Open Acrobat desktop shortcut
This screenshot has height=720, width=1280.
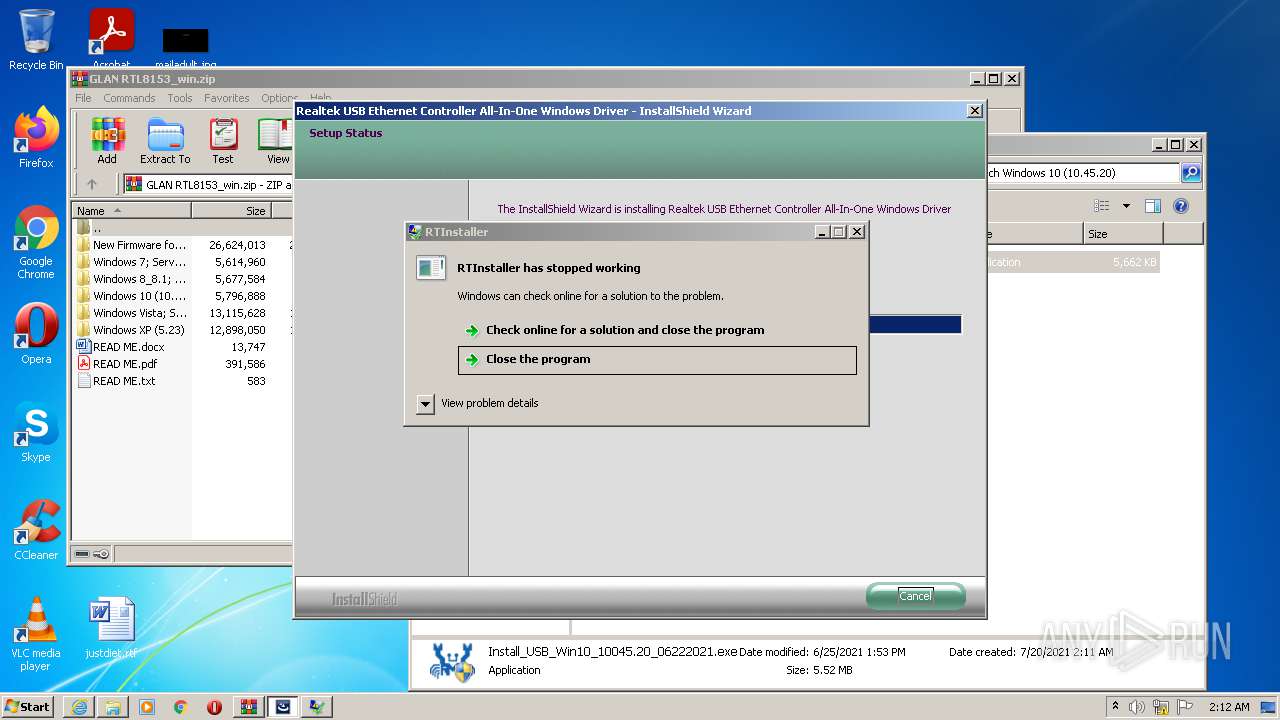coord(111,38)
